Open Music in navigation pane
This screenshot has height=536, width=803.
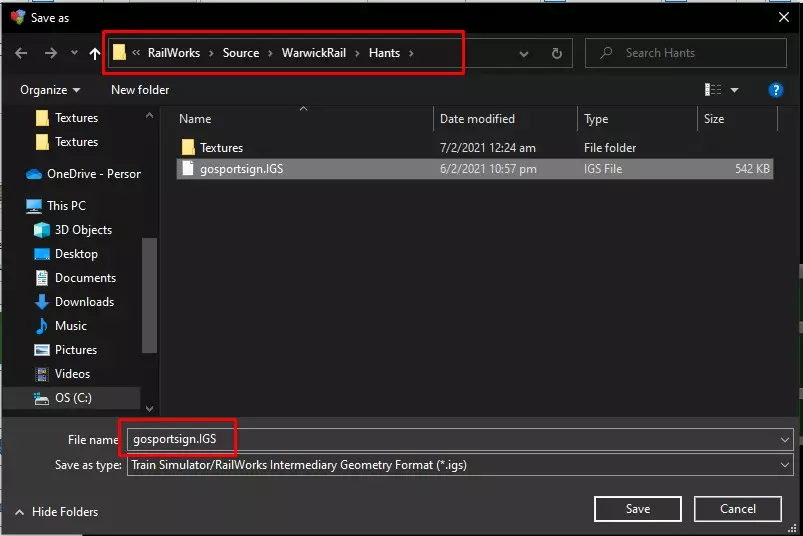[60, 326]
